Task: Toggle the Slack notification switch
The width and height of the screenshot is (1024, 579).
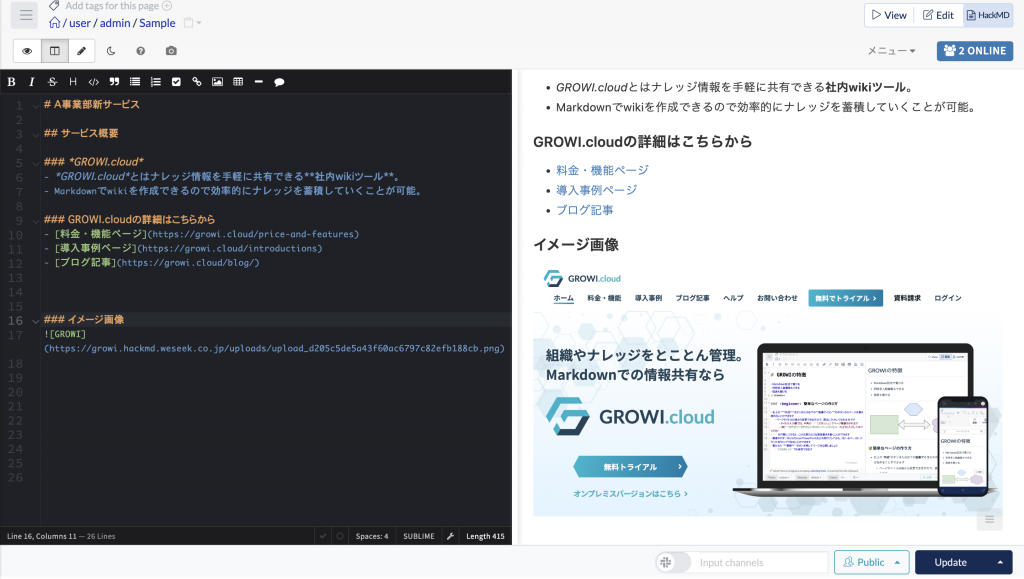Action: 673,563
